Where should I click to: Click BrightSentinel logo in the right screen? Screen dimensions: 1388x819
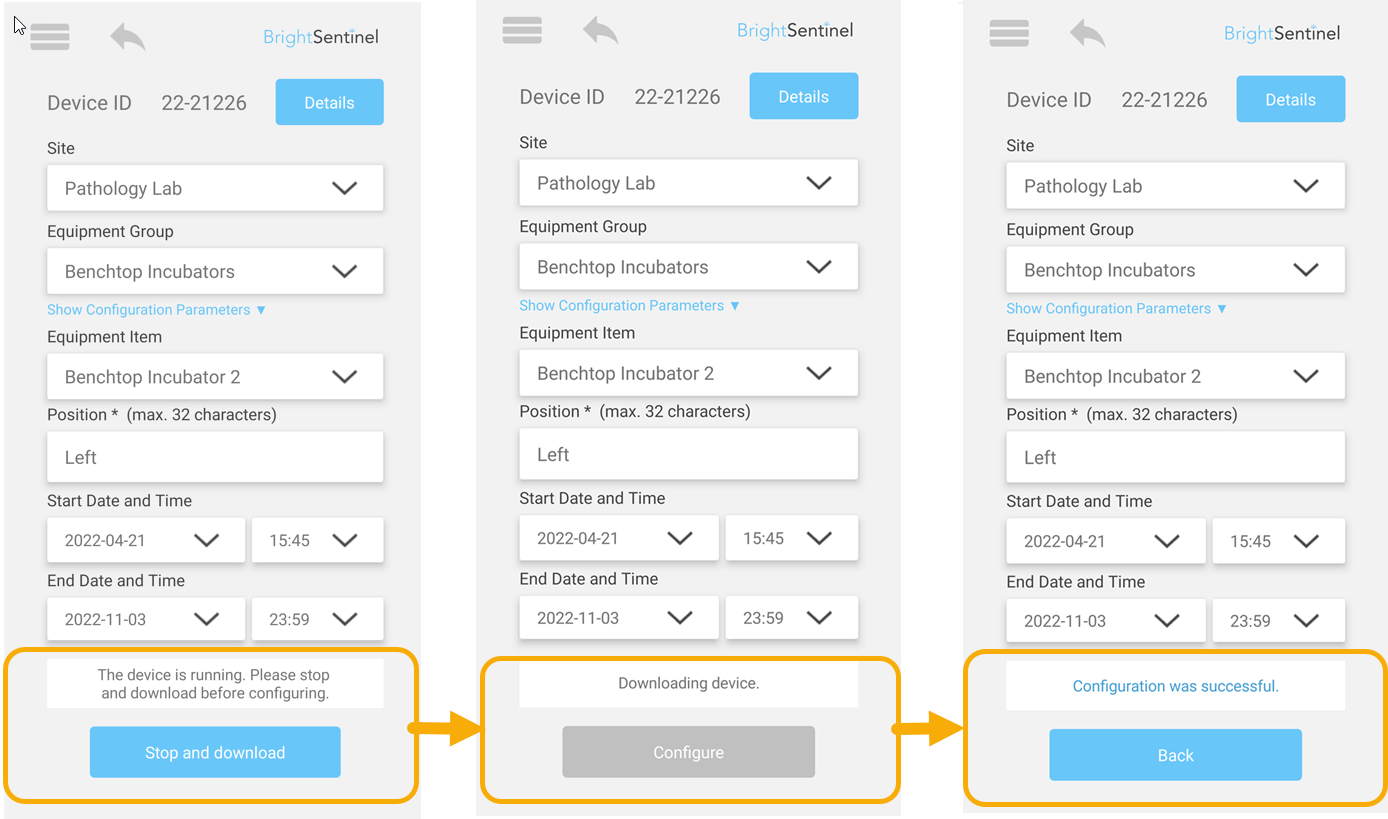tap(1282, 33)
